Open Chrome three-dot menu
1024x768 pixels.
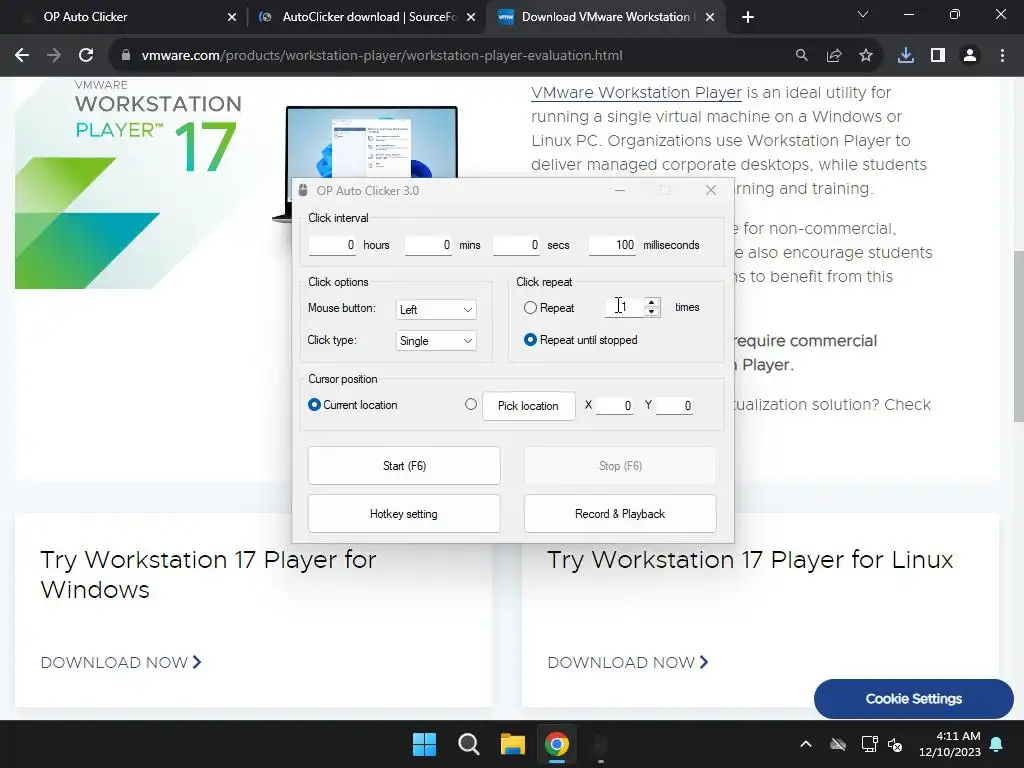[1002, 56]
